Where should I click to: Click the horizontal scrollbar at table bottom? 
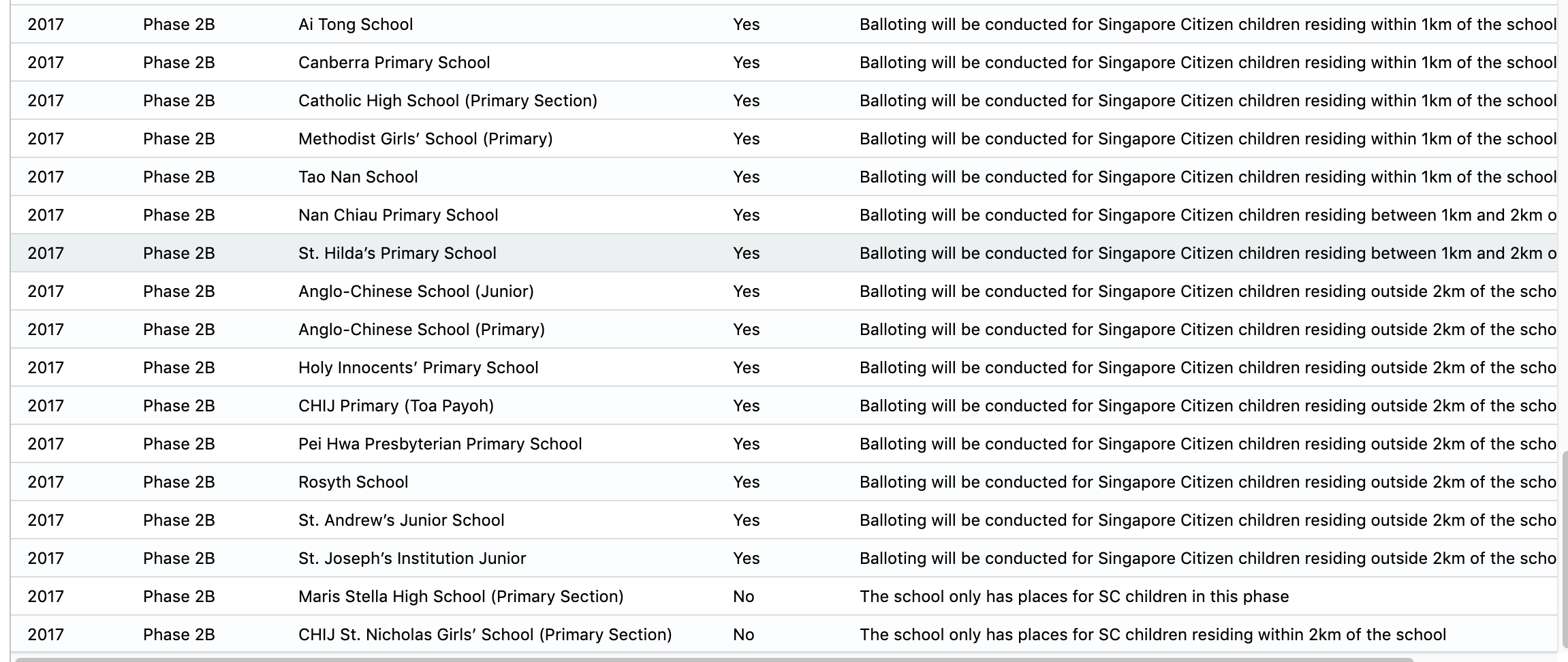point(714,659)
